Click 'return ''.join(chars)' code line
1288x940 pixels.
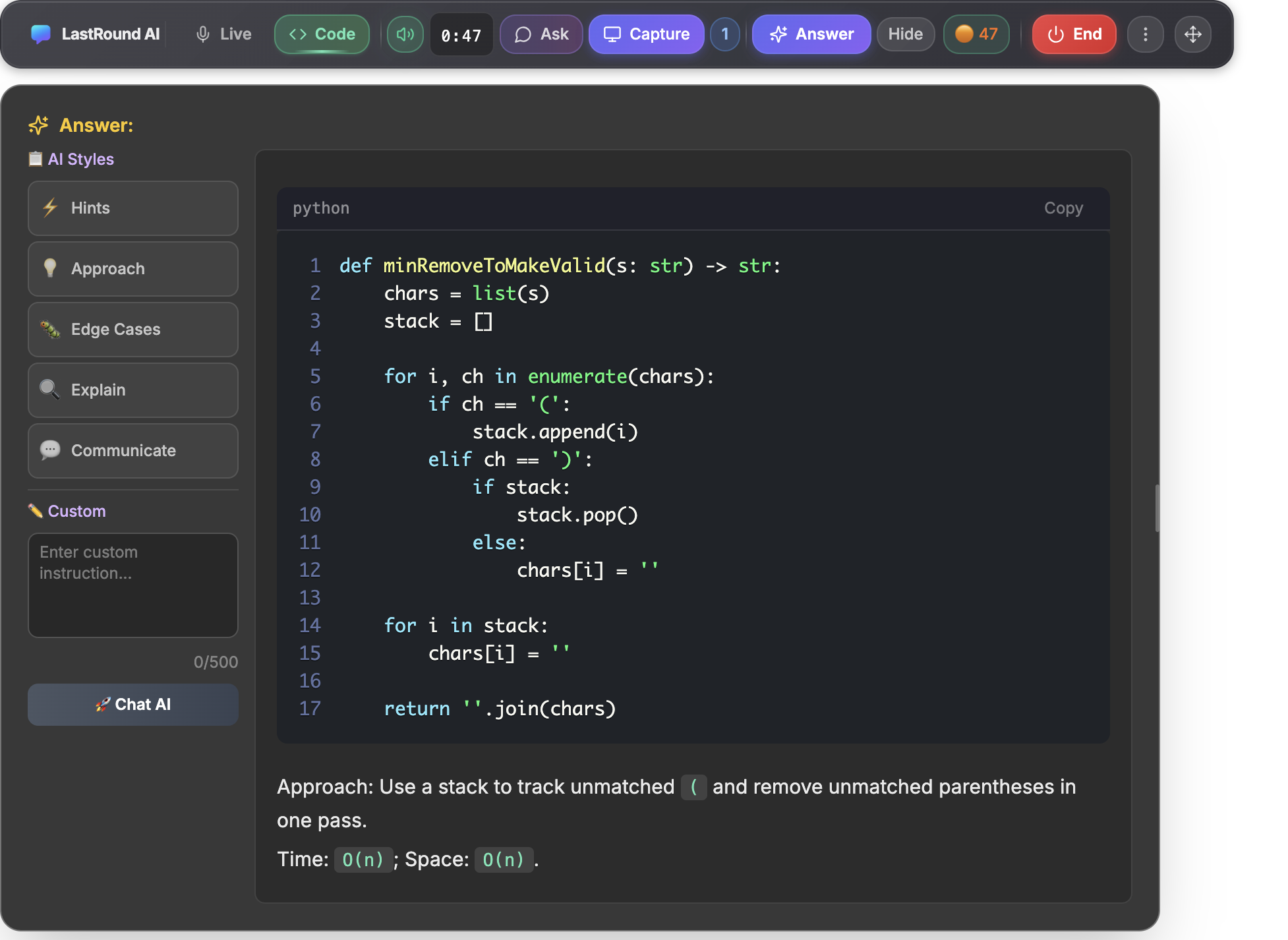pos(500,709)
